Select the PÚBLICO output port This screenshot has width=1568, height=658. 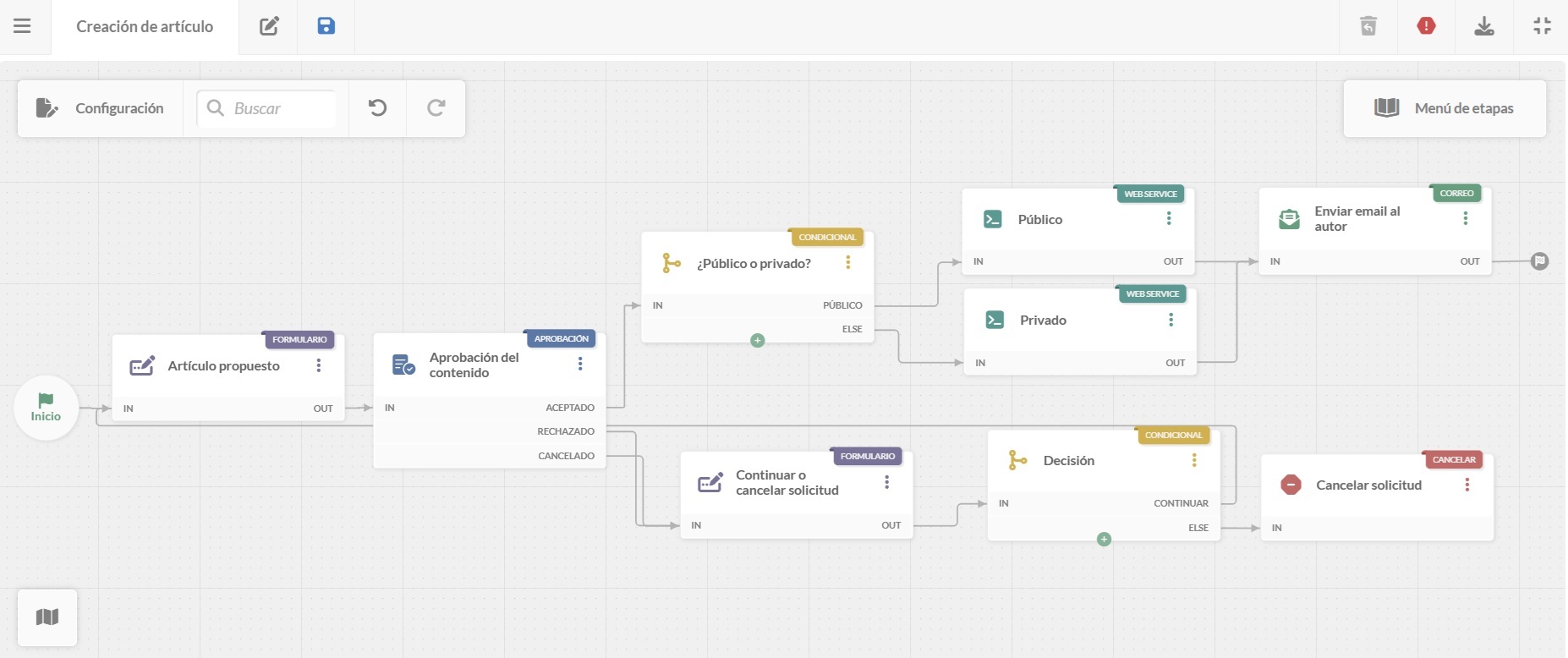pos(842,305)
